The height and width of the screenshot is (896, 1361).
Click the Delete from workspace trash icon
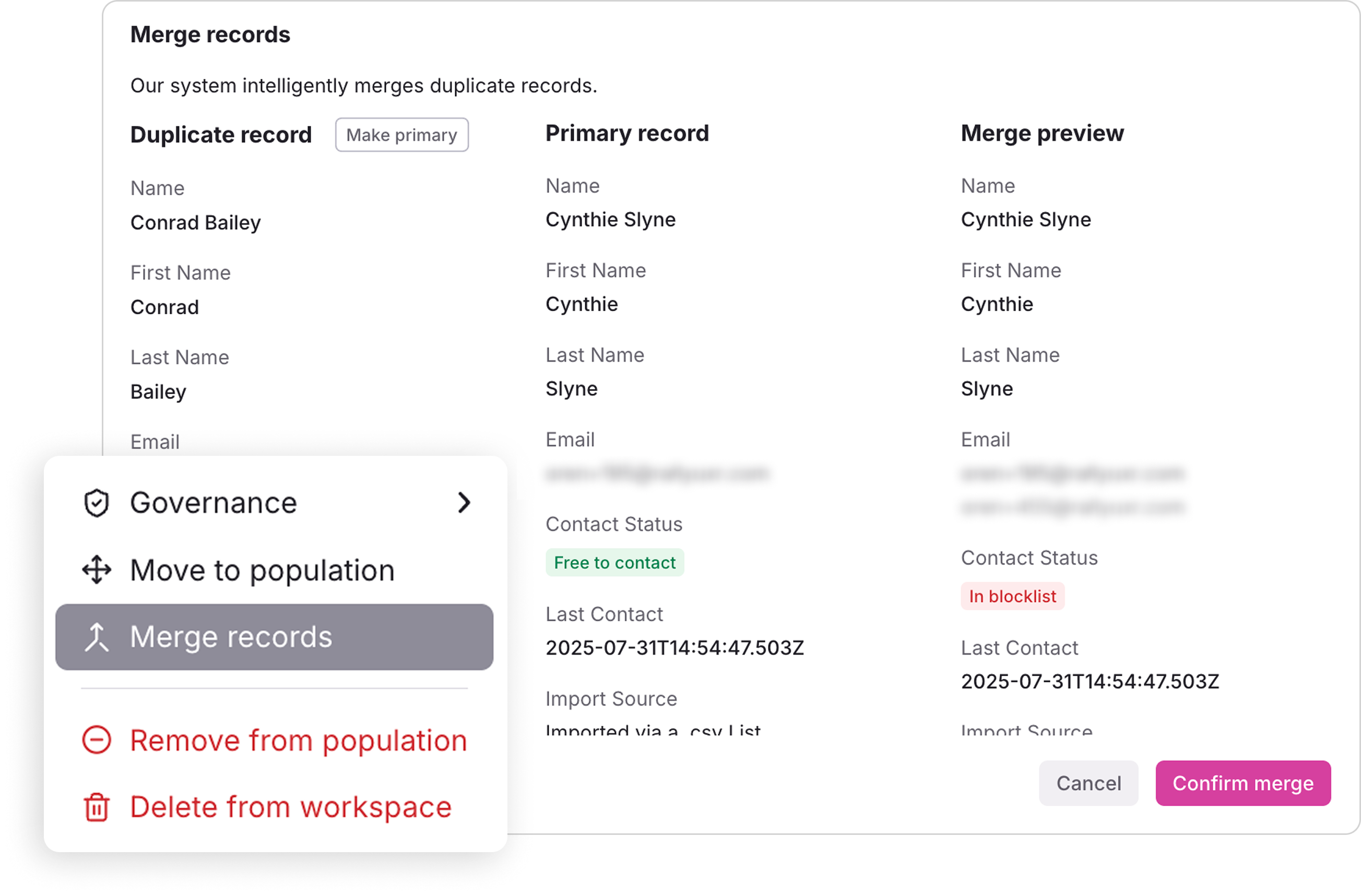tap(96, 807)
